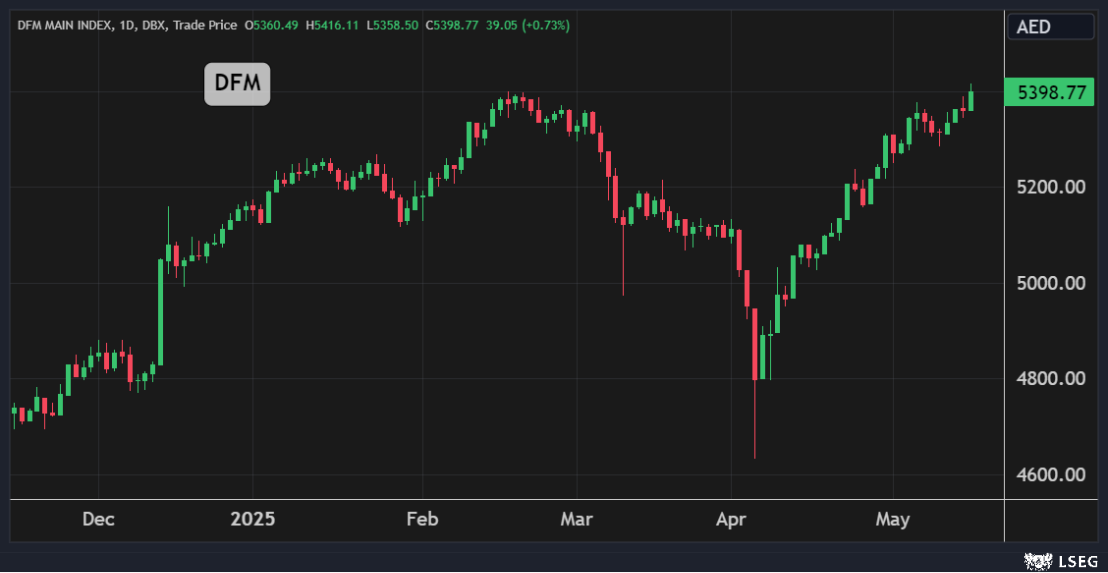The image size is (1108, 573).
Task: Open the Trade Price type selector
Action: click(205, 25)
